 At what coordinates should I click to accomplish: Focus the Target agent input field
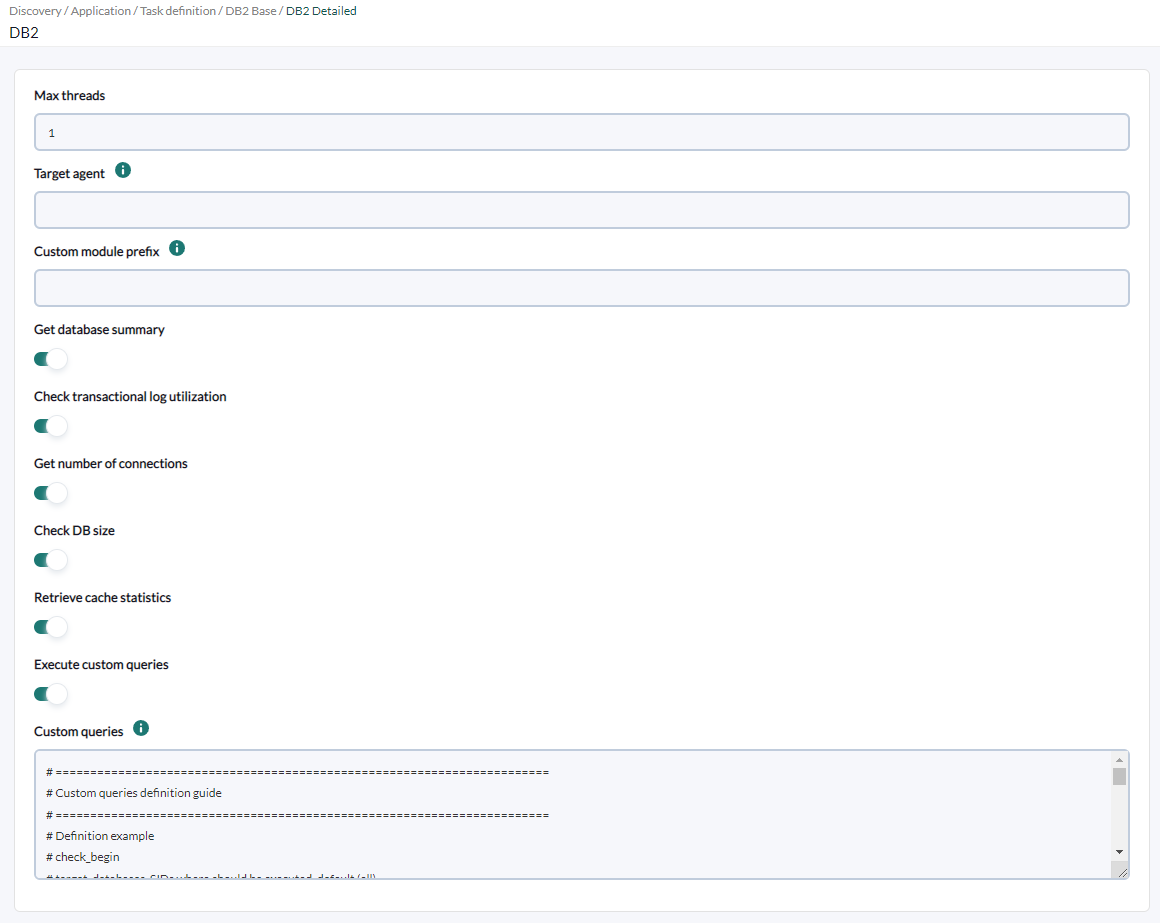(x=581, y=210)
